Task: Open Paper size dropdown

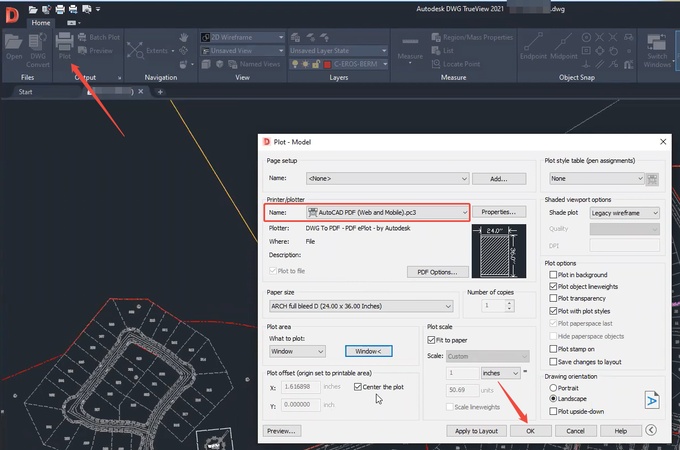Action: [x=361, y=306]
